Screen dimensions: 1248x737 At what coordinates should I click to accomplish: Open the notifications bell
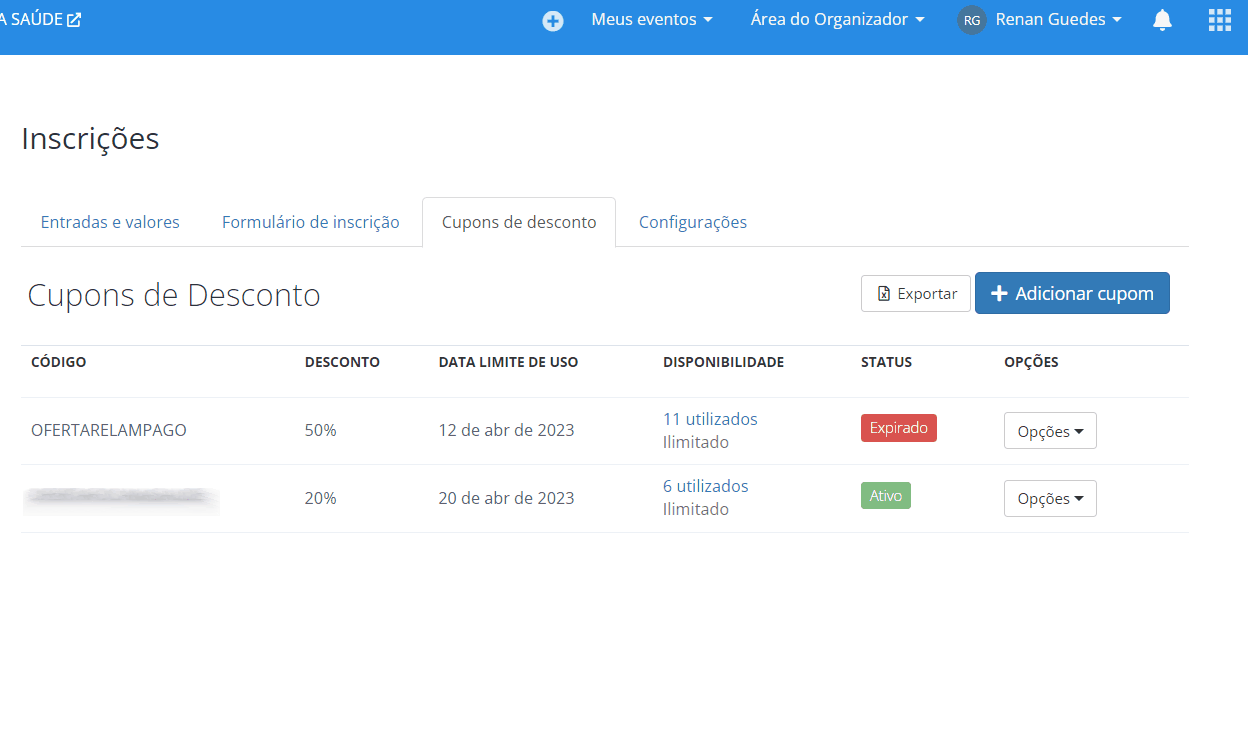1162,20
